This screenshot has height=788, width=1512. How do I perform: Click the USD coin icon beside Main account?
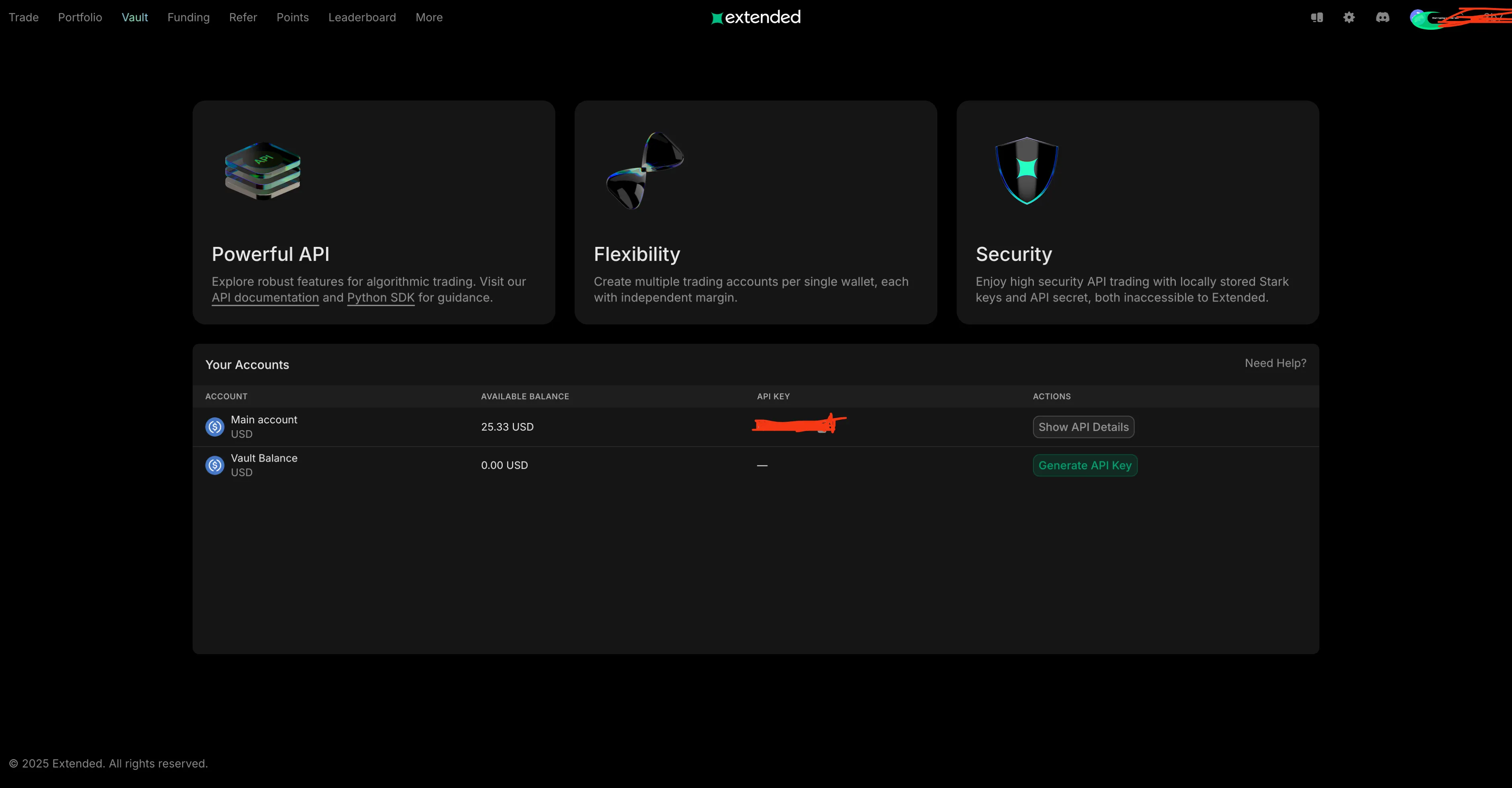[x=214, y=427]
